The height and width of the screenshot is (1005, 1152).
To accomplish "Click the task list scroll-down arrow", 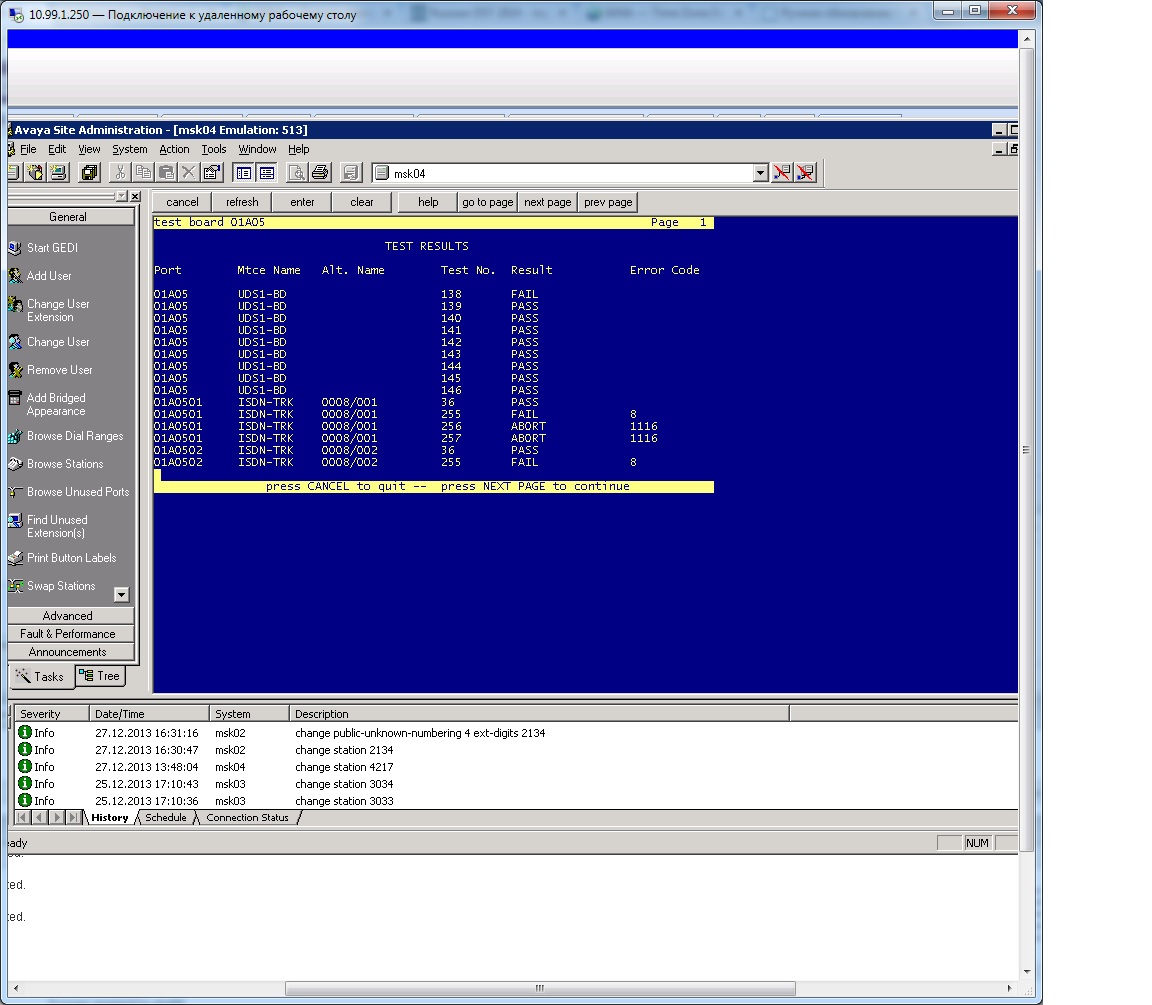I will 122,594.
